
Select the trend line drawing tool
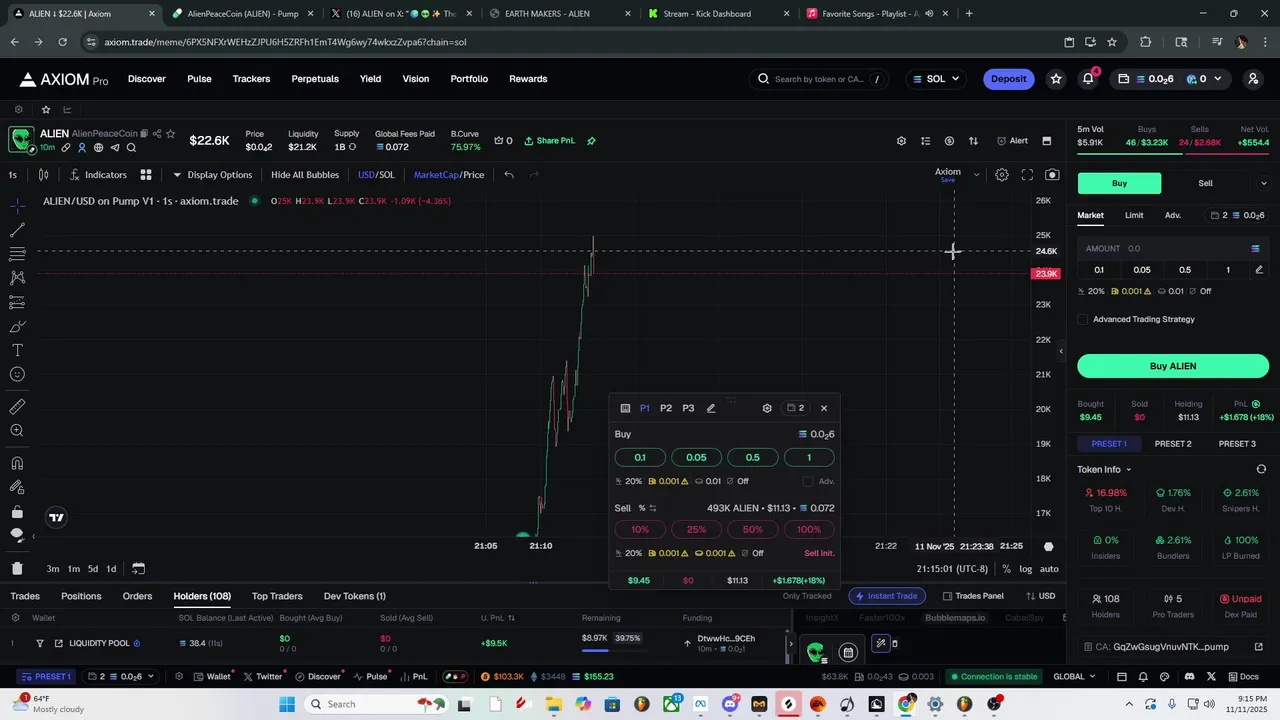tap(17, 229)
